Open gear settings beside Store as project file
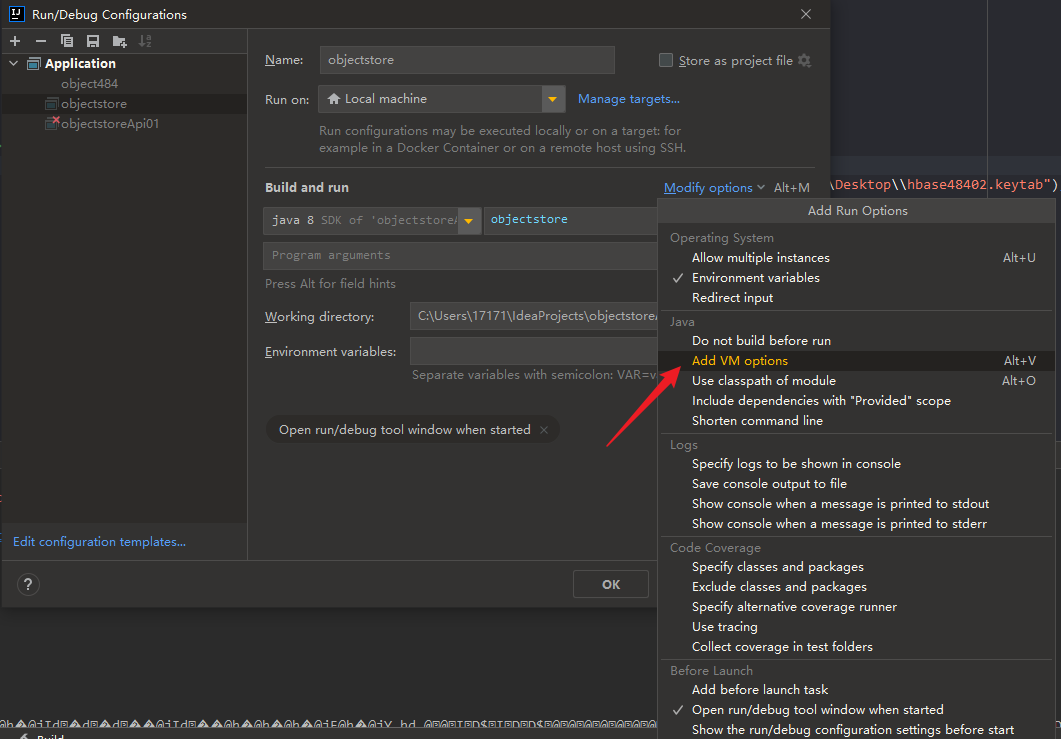 coord(805,61)
